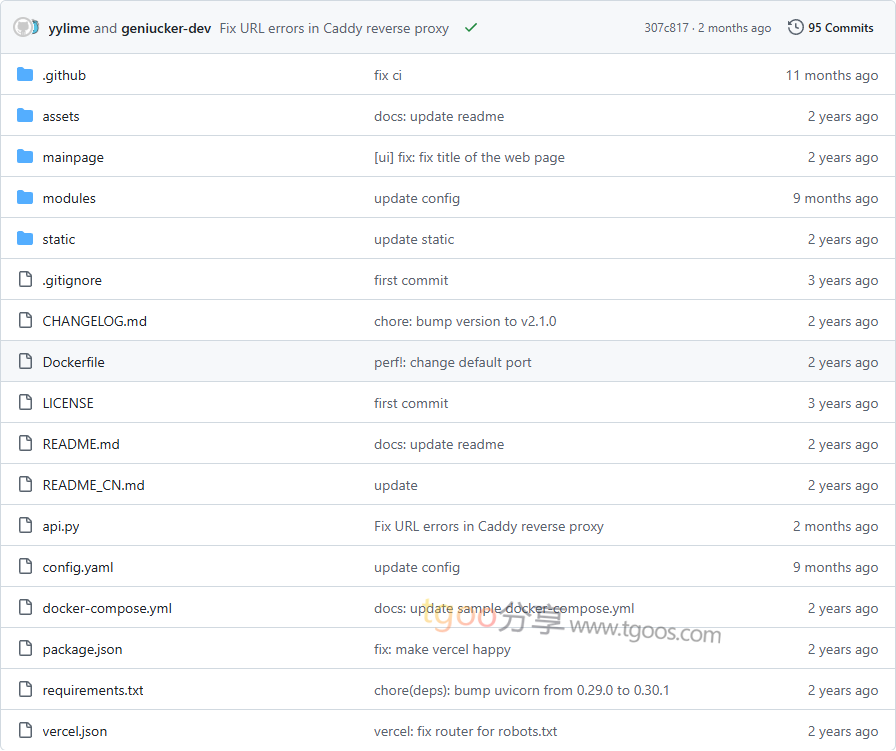Screen dimensions: 896x751
Task: Click the Dockerfile file icon
Action: (x=25, y=362)
